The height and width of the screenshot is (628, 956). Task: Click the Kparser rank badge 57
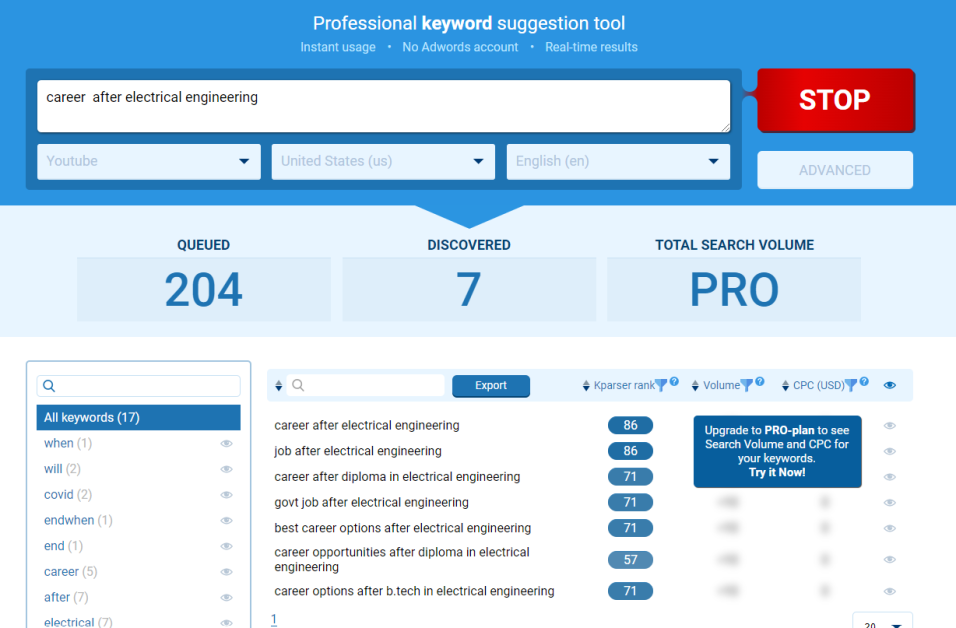click(630, 560)
